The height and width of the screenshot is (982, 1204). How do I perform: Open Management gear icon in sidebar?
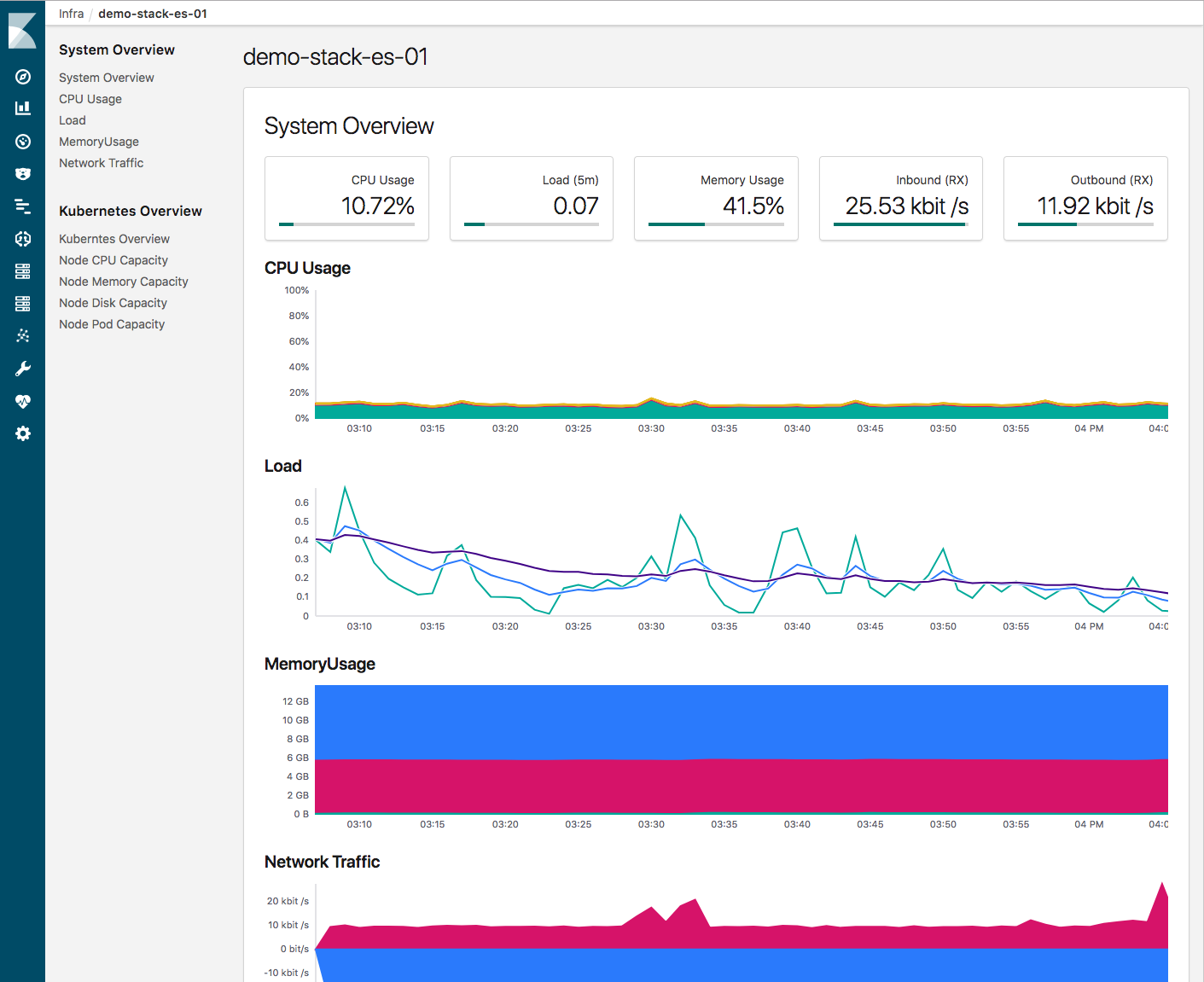23,433
